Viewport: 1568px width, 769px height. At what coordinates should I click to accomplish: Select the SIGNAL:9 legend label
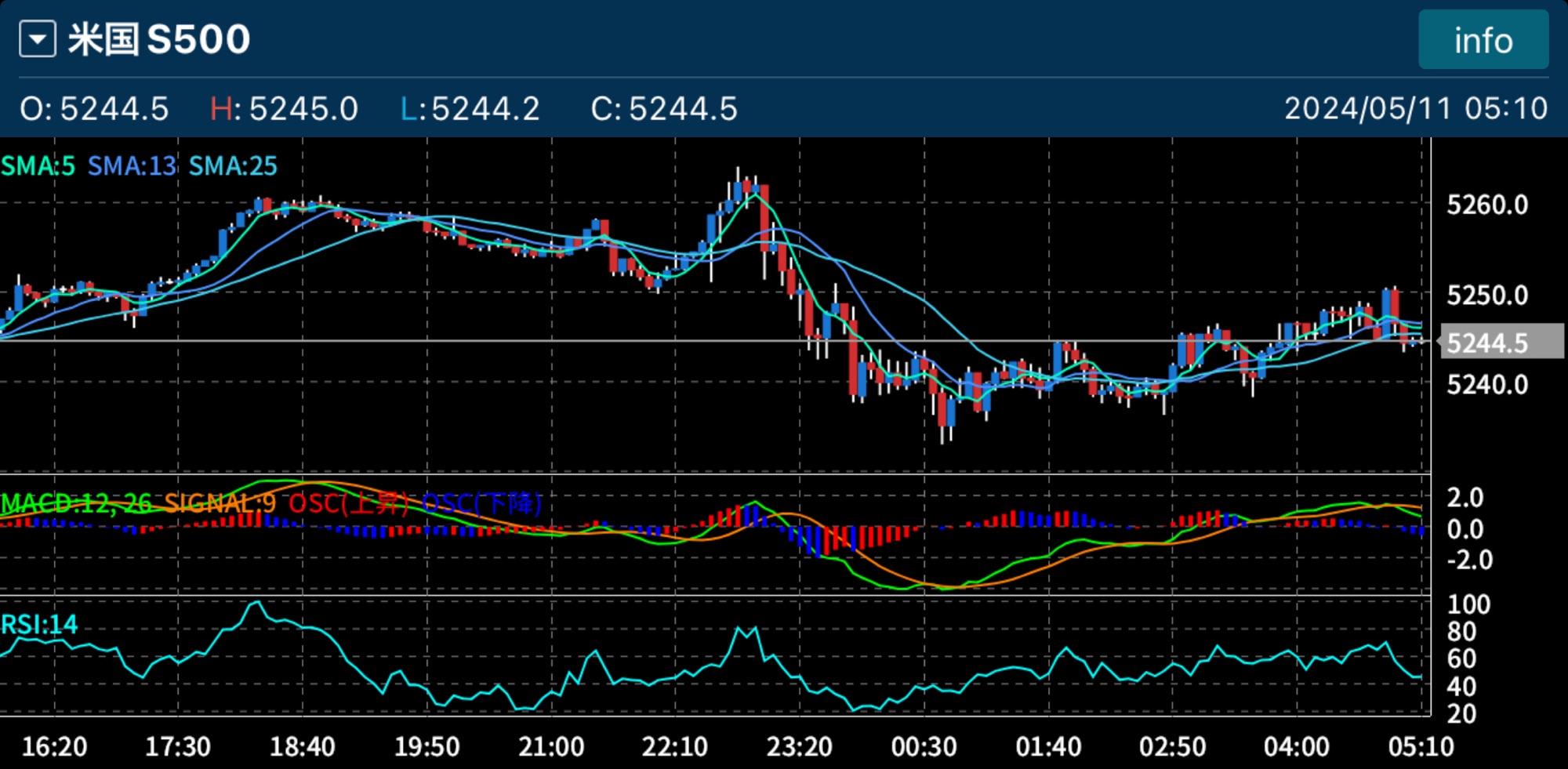coord(220,503)
